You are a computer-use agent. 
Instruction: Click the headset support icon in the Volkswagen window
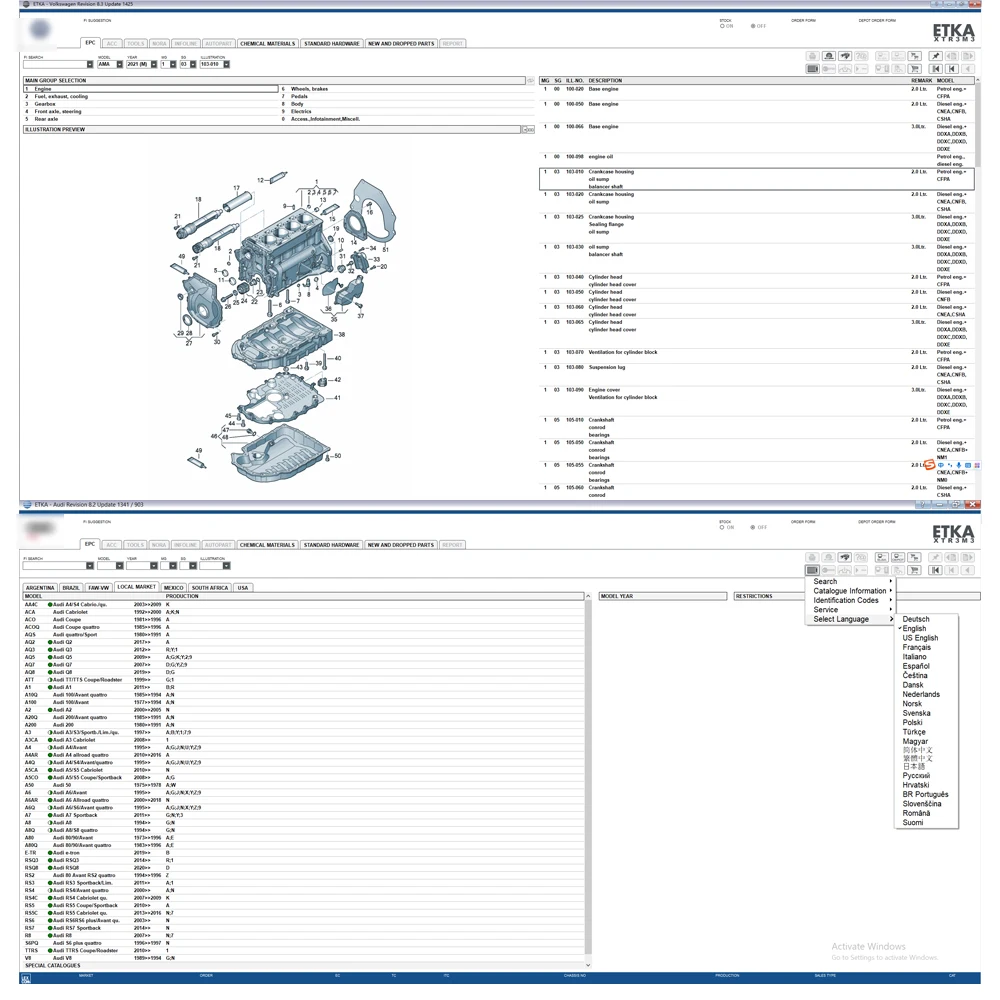tap(828, 56)
